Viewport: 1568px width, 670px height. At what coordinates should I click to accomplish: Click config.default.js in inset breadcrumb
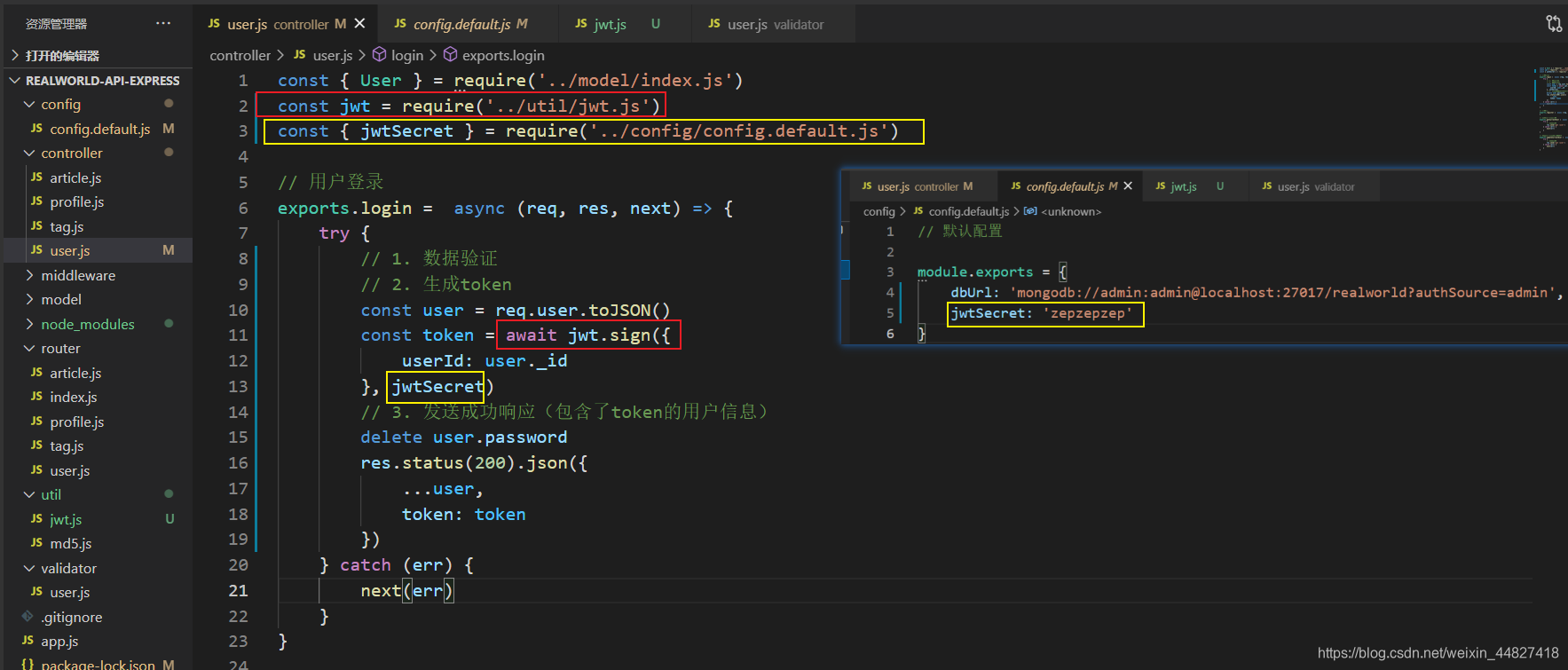pos(968,211)
